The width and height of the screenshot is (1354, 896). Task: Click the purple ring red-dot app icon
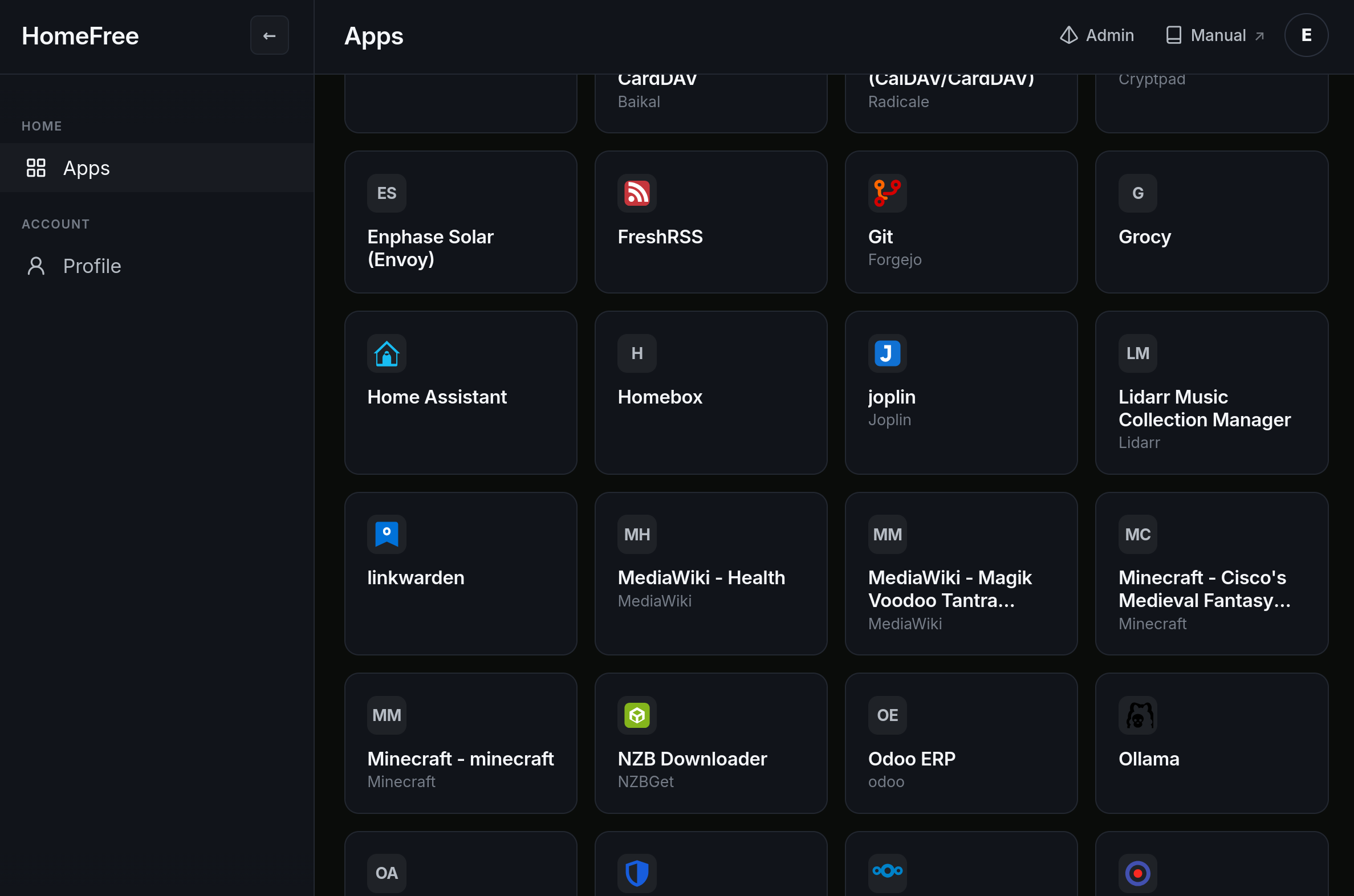pos(1137,873)
